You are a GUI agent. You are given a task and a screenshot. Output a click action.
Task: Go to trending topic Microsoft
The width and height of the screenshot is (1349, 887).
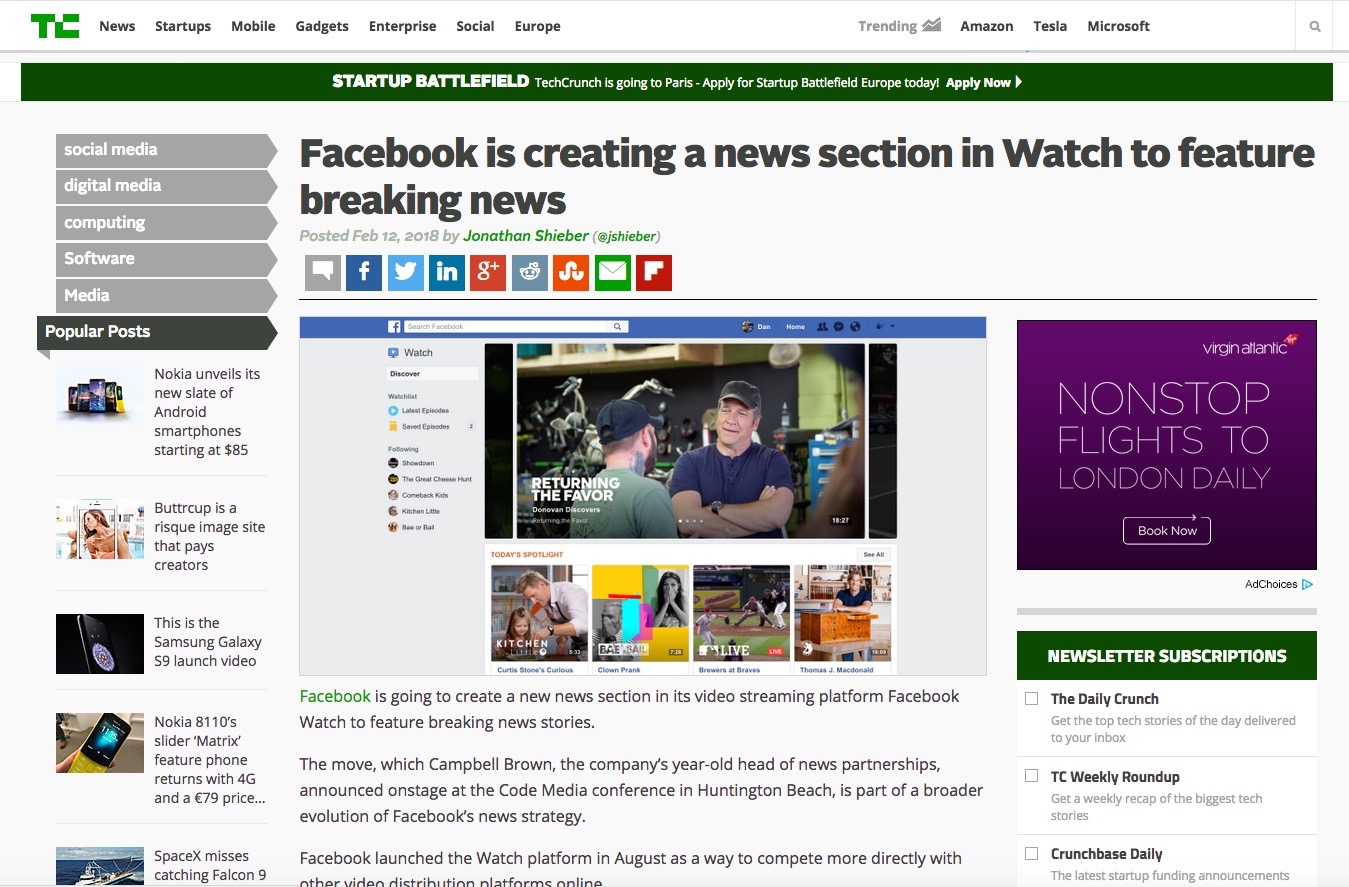(1118, 26)
